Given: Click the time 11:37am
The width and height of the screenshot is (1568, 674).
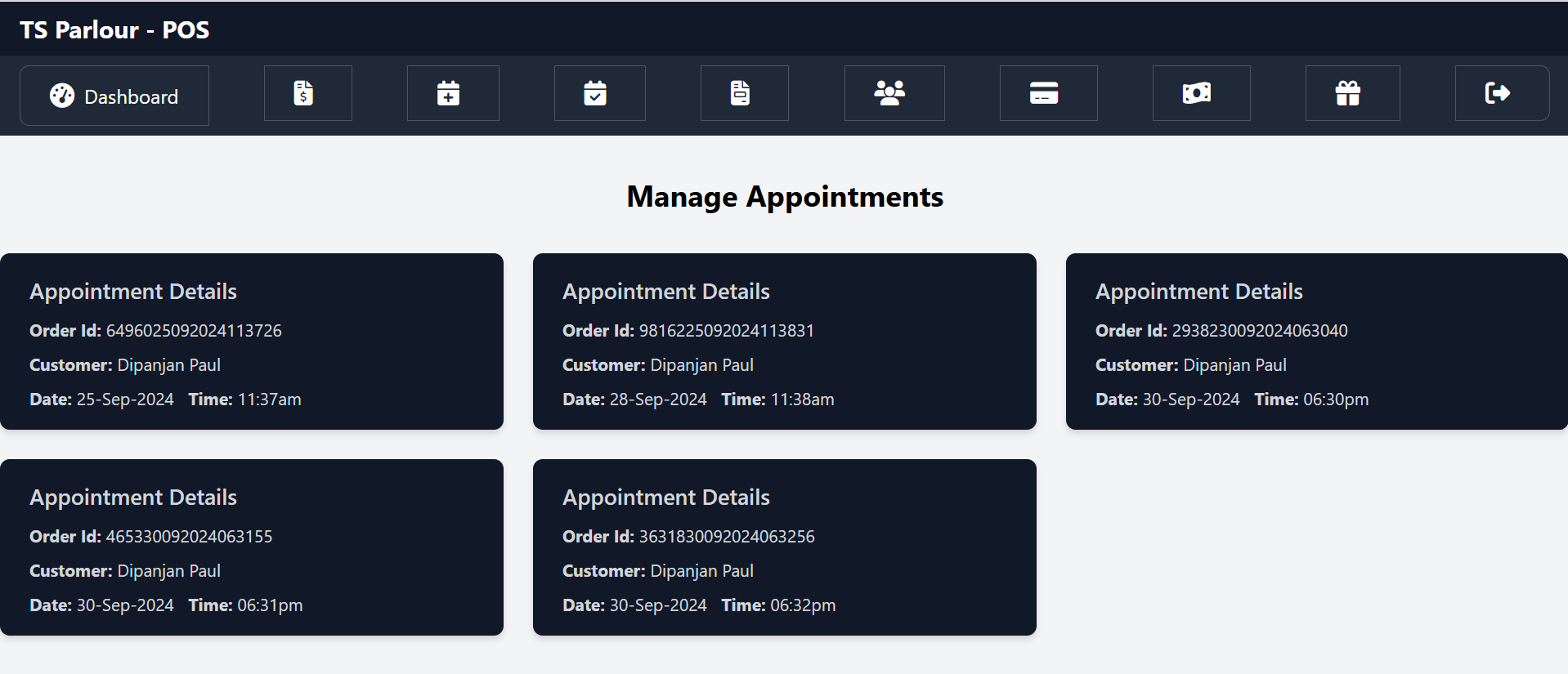Looking at the screenshot, I should (x=269, y=399).
